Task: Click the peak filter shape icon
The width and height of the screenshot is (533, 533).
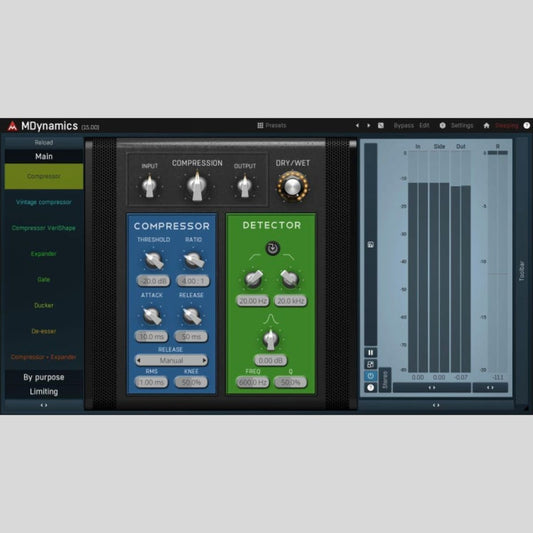Action: 271,319
